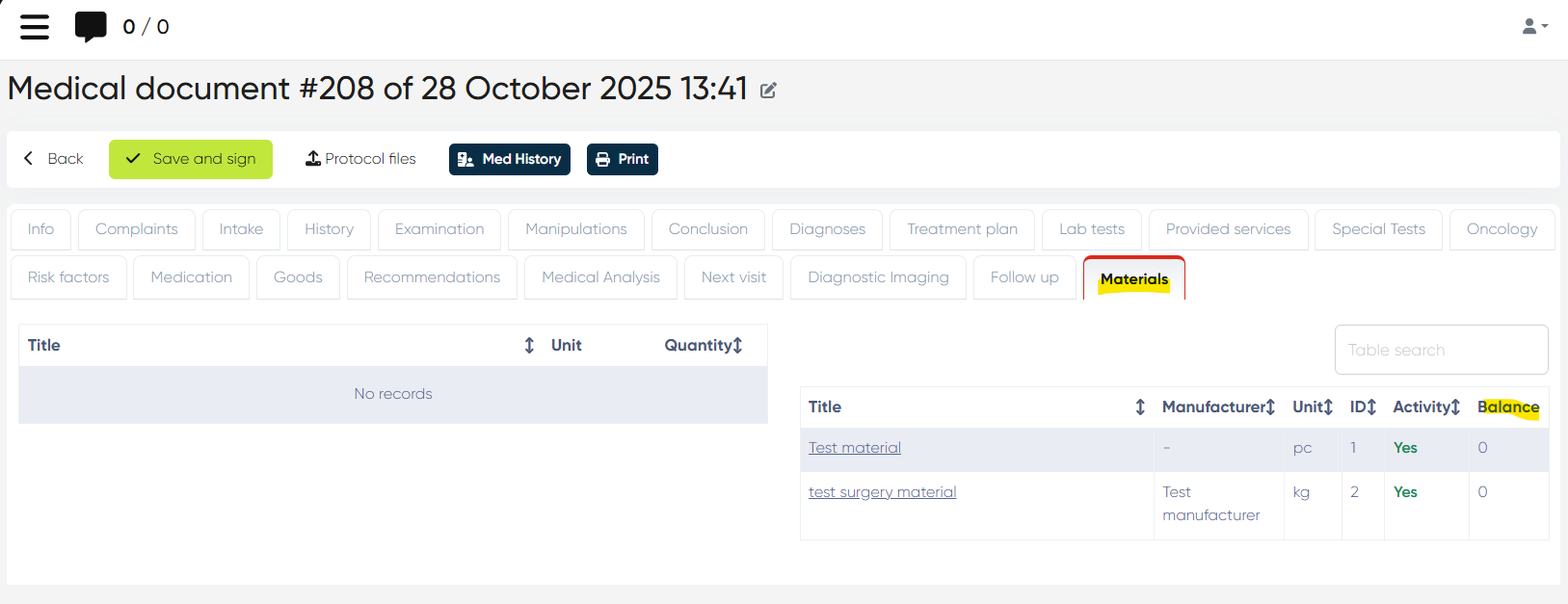Screen dimensions: 1568x604
Task: Sort materials list by ID
Action: 1371,407
